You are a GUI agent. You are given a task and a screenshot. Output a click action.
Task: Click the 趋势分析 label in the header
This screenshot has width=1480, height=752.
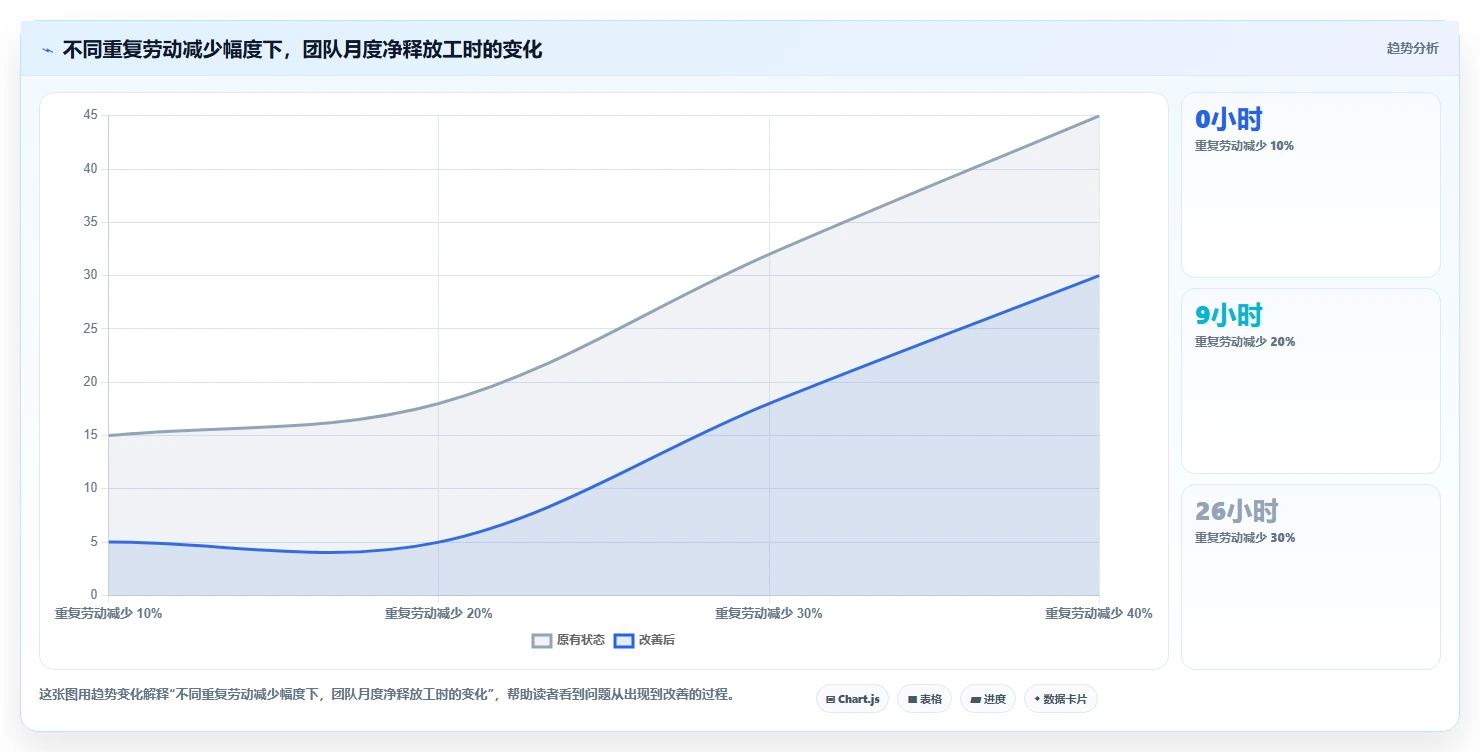point(1412,49)
